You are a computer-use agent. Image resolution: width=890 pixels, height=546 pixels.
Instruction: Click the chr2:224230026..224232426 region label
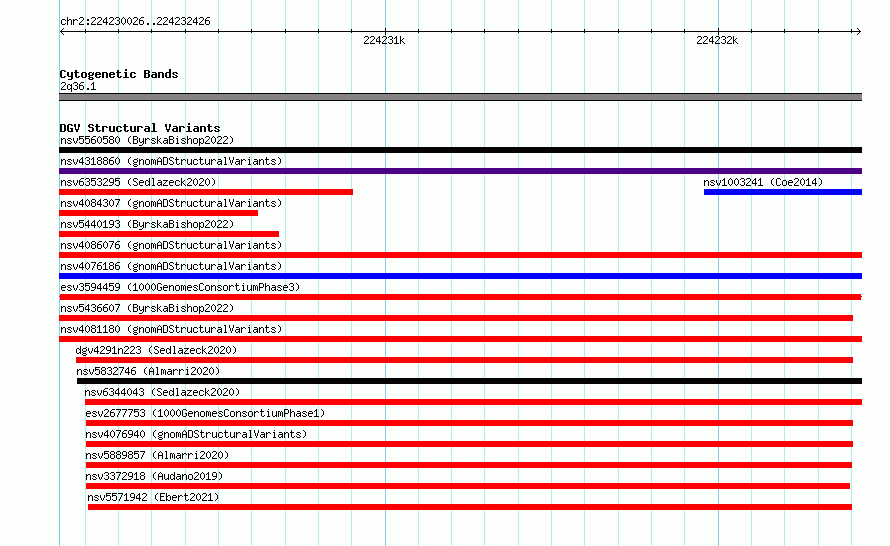click(135, 21)
